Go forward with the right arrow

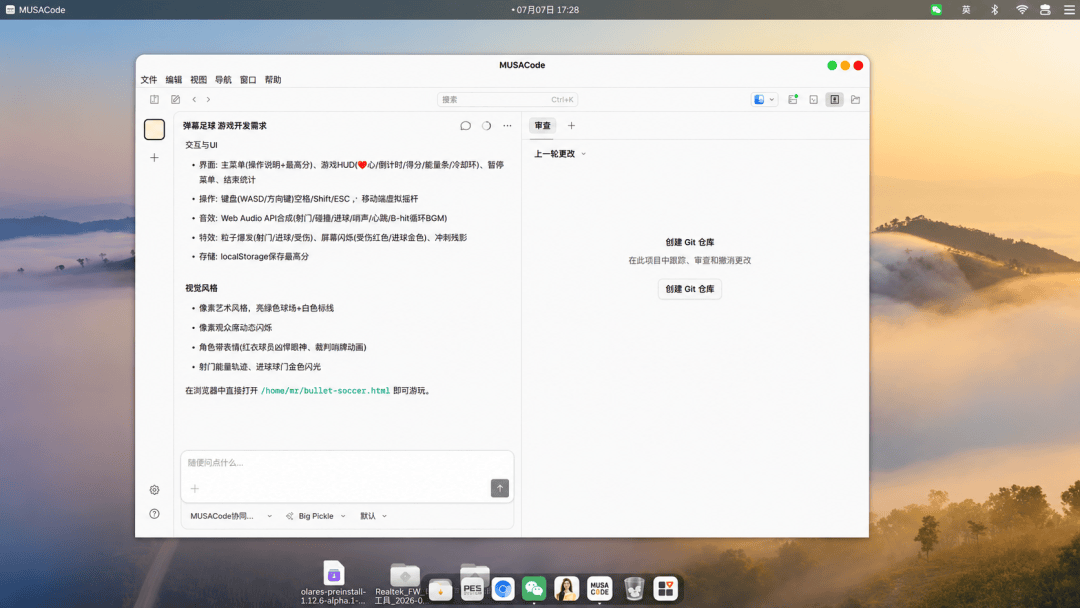coord(208,99)
